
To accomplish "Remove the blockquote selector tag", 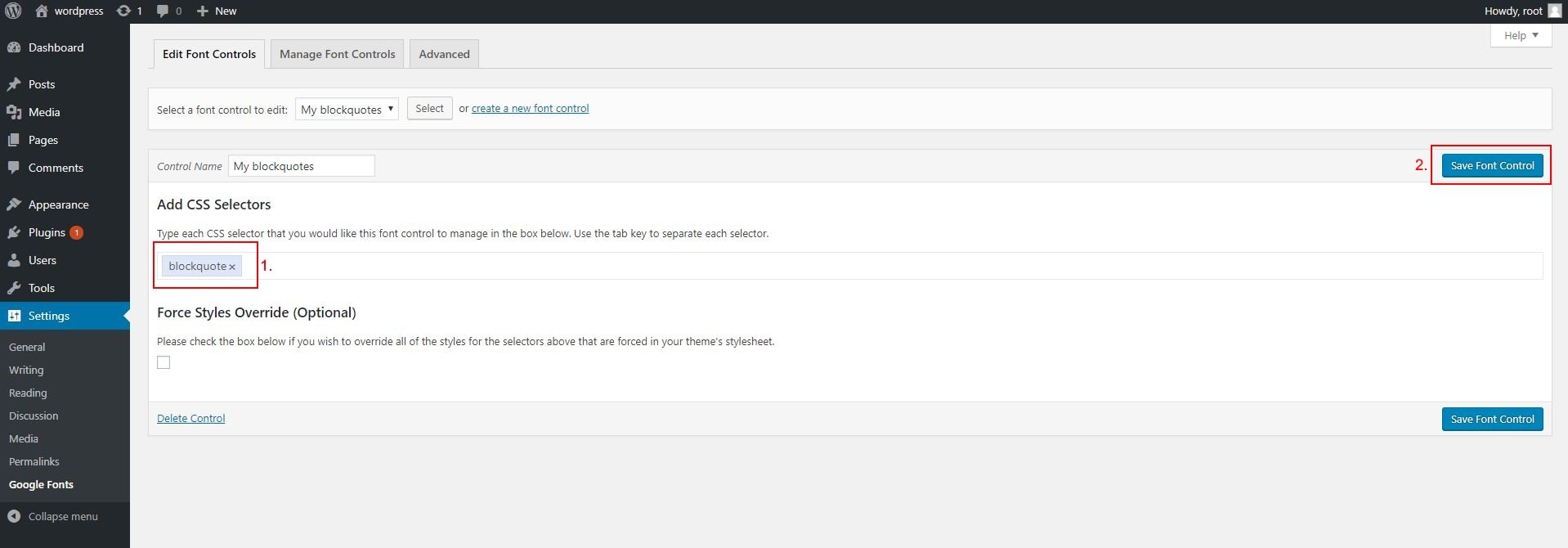I will pos(232,267).
